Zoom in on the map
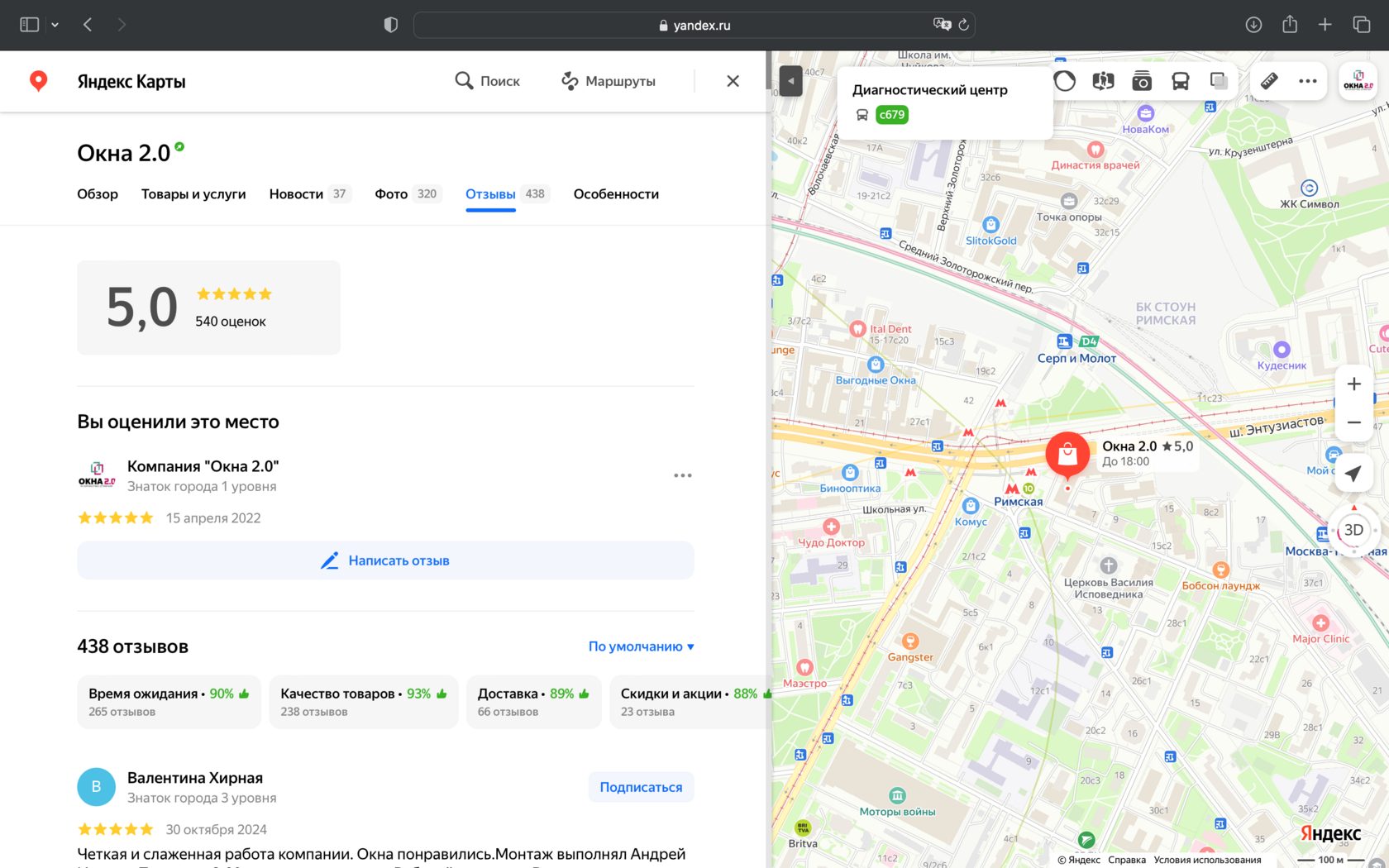The image size is (1389, 868). [x=1354, y=384]
